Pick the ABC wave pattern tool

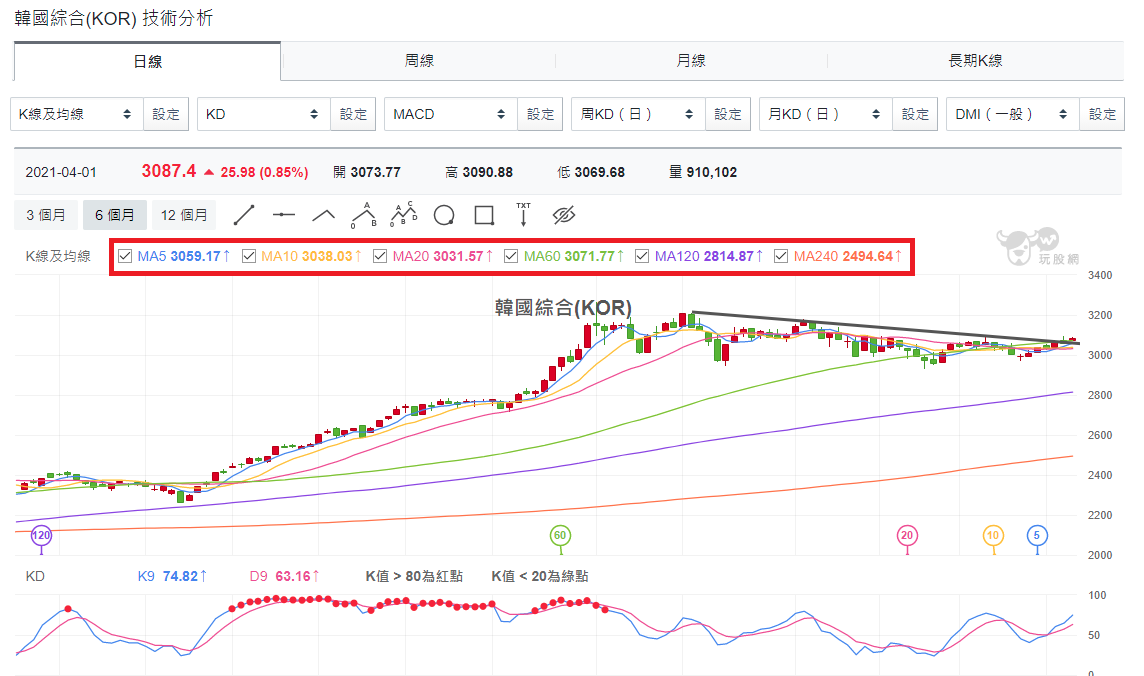pos(363,215)
